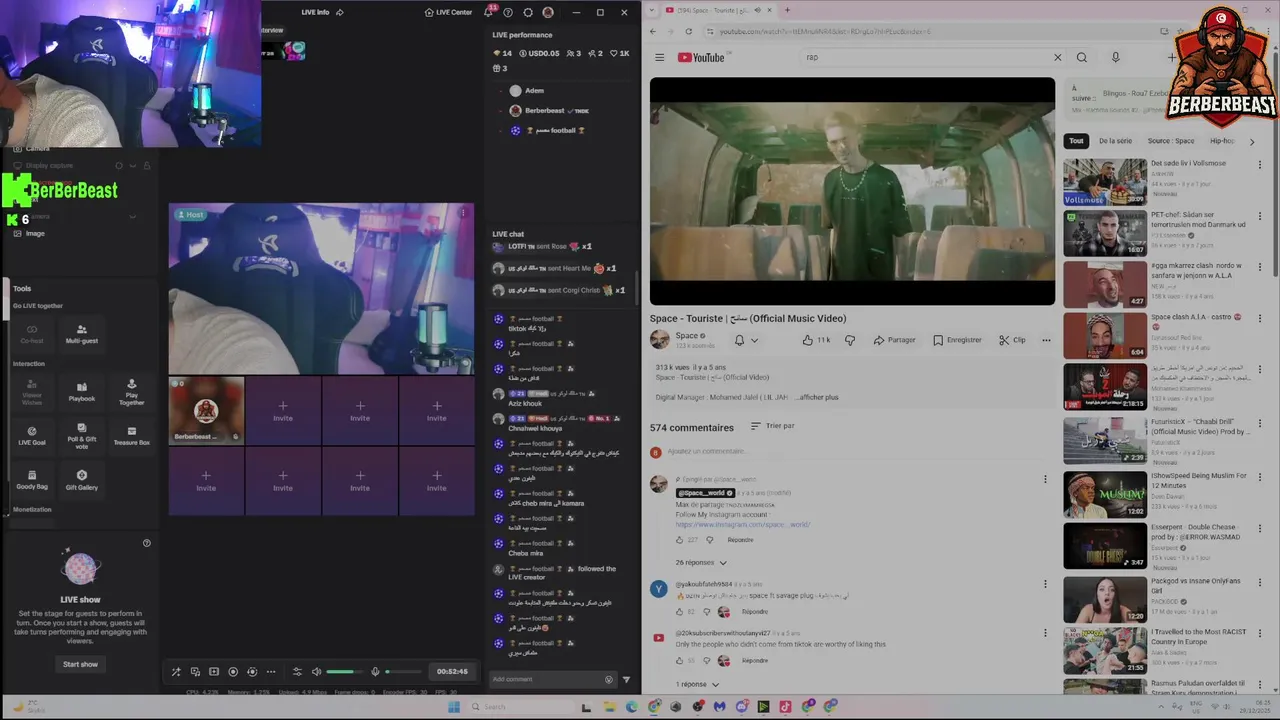Open options menu for @Space__world comment
The height and width of the screenshot is (720, 1280).
click(x=1045, y=479)
